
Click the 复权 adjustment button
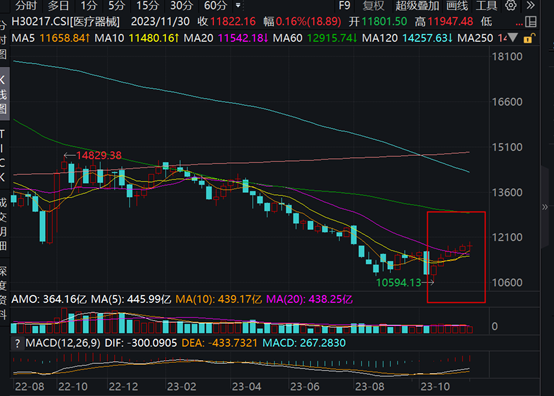tap(373, 6)
